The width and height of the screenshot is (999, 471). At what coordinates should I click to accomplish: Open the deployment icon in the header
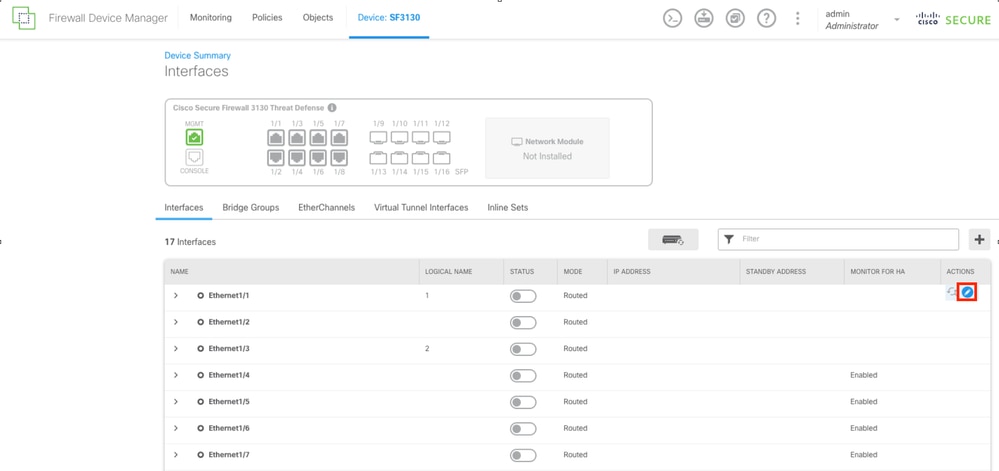(704, 18)
